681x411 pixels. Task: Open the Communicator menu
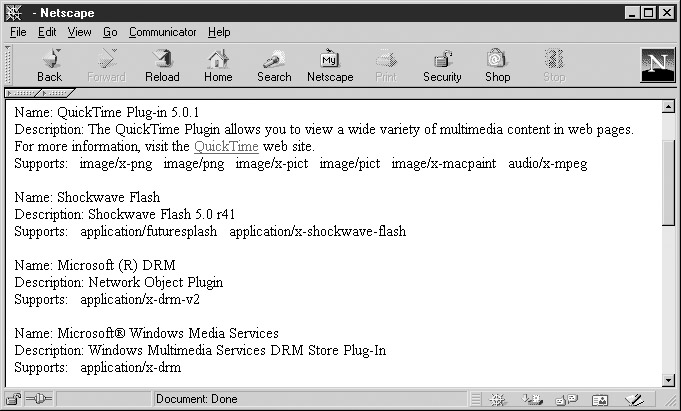tap(164, 32)
